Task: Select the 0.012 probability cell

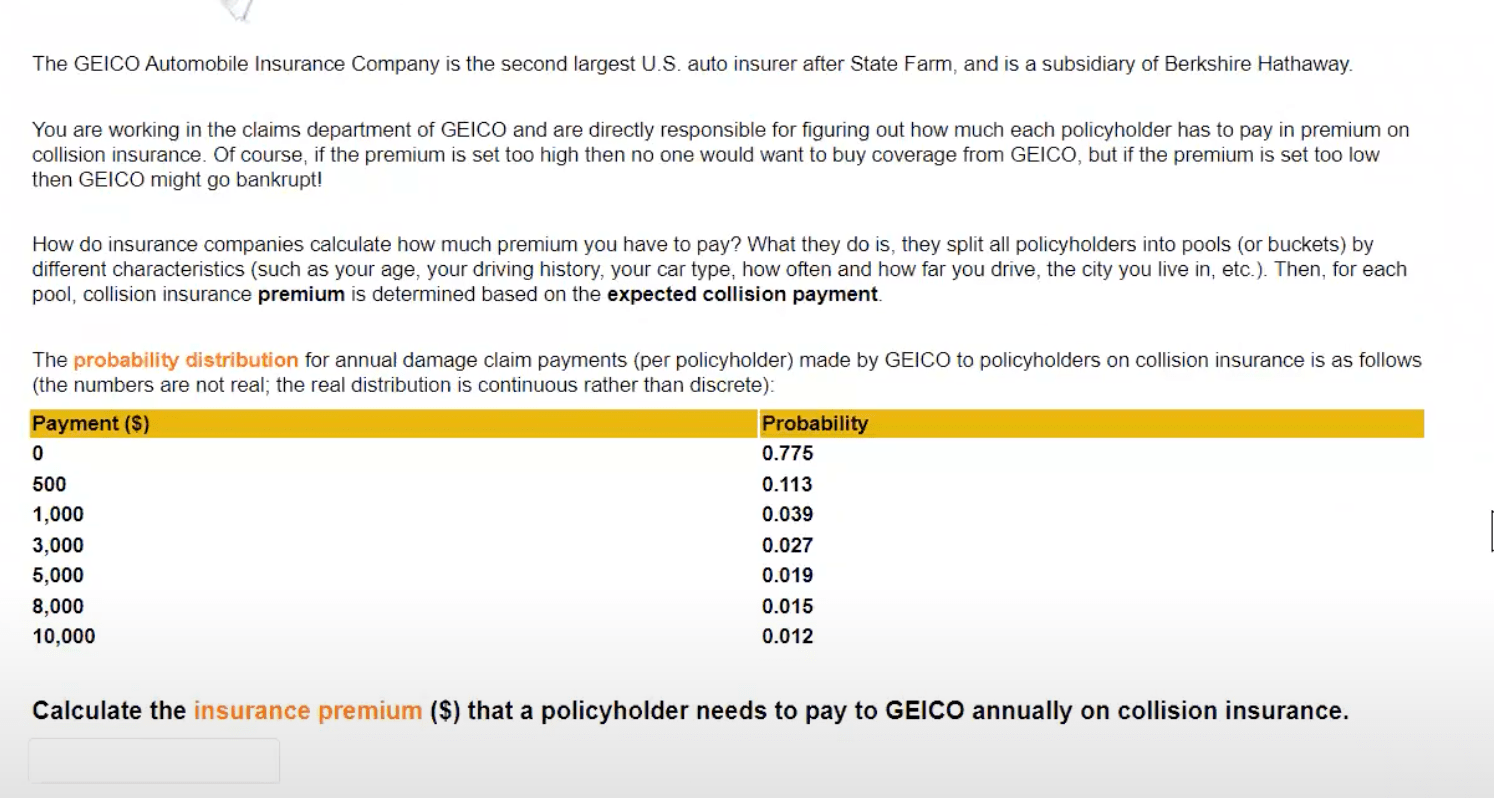Action: (788, 637)
